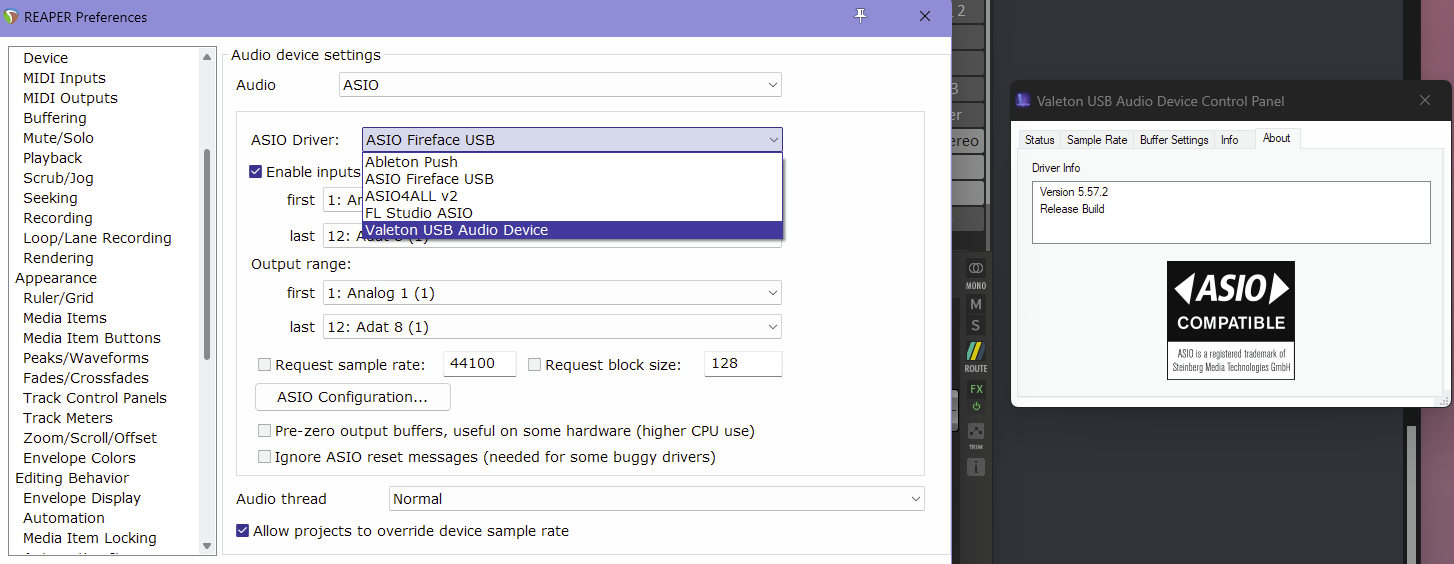Open the first input range dropdown
The image size is (1454, 564).
click(x=342, y=200)
